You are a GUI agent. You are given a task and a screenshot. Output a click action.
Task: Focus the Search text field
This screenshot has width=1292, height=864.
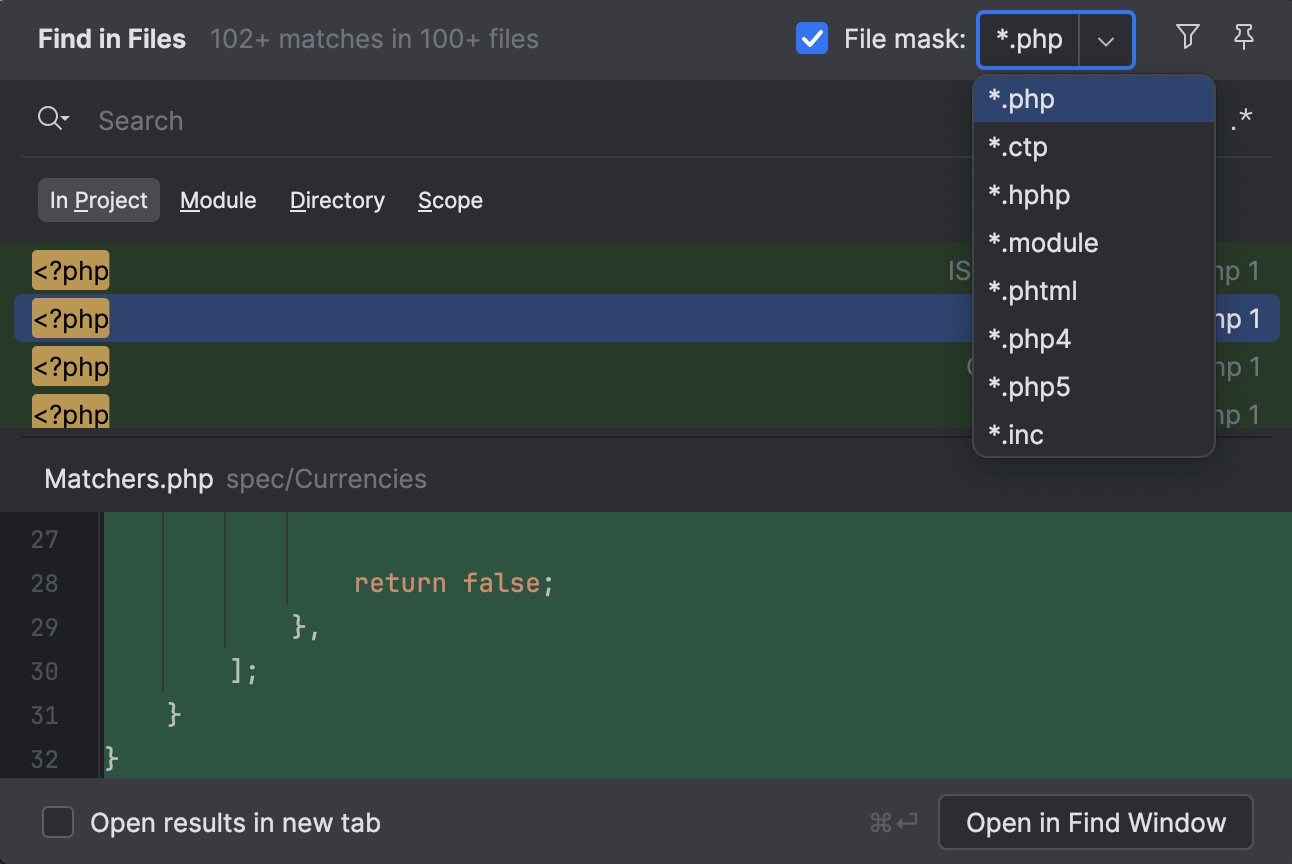[500, 121]
